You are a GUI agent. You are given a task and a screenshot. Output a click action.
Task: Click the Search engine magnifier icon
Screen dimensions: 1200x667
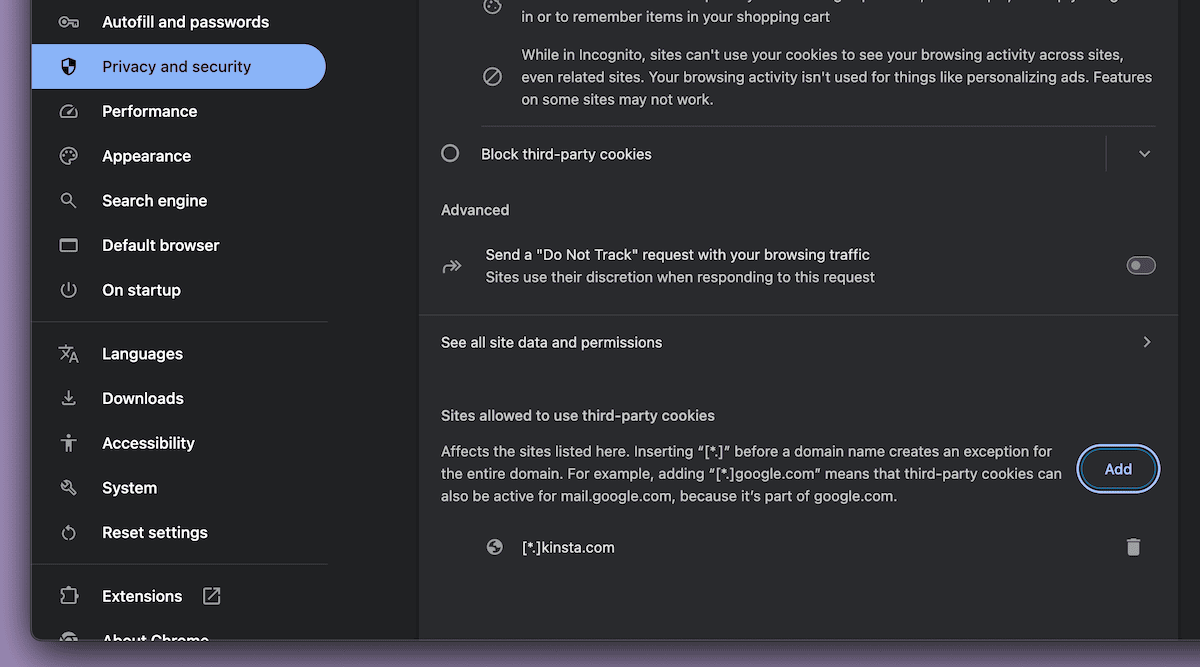click(x=68, y=200)
